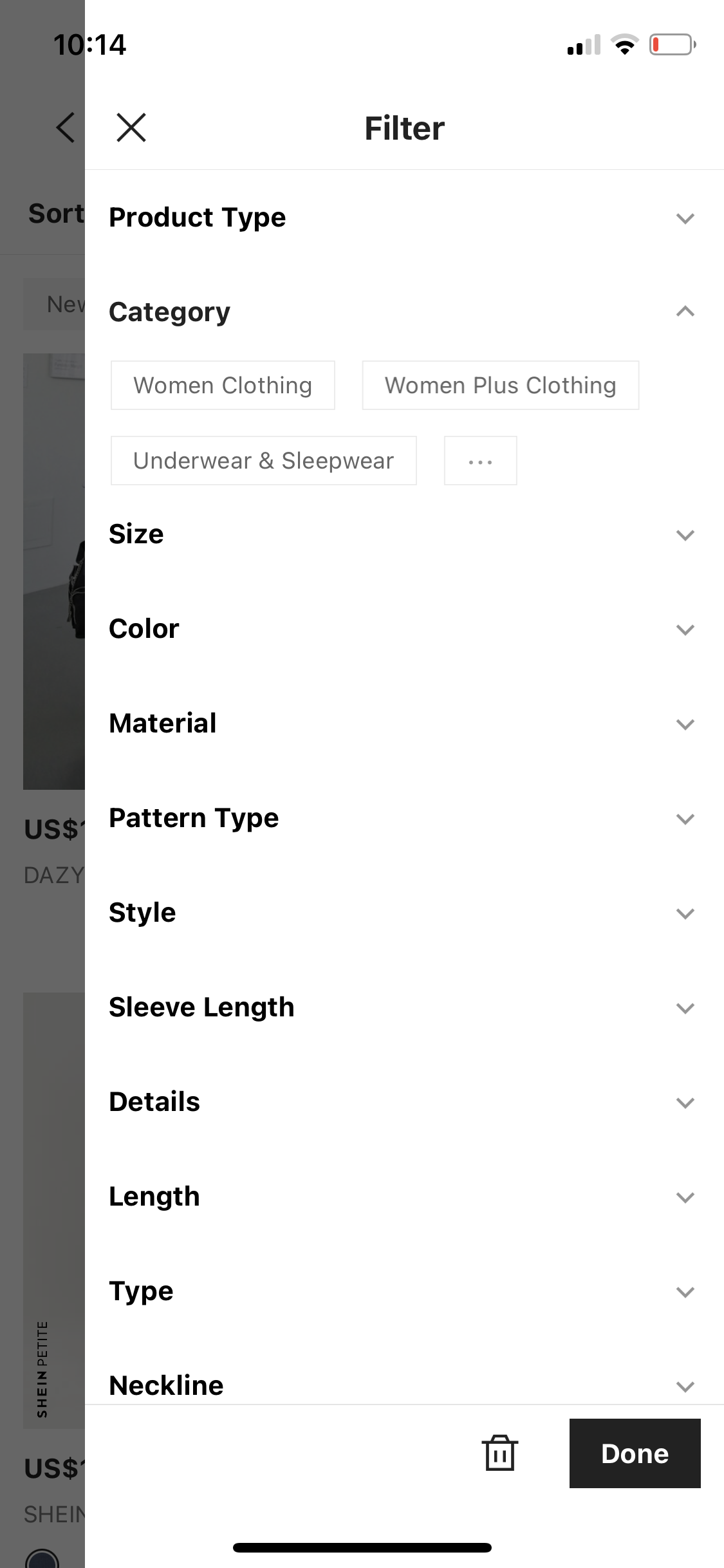Screen dimensions: 724x1568
Task: Select Women Plus Clothing category chip
Action: 500,386
